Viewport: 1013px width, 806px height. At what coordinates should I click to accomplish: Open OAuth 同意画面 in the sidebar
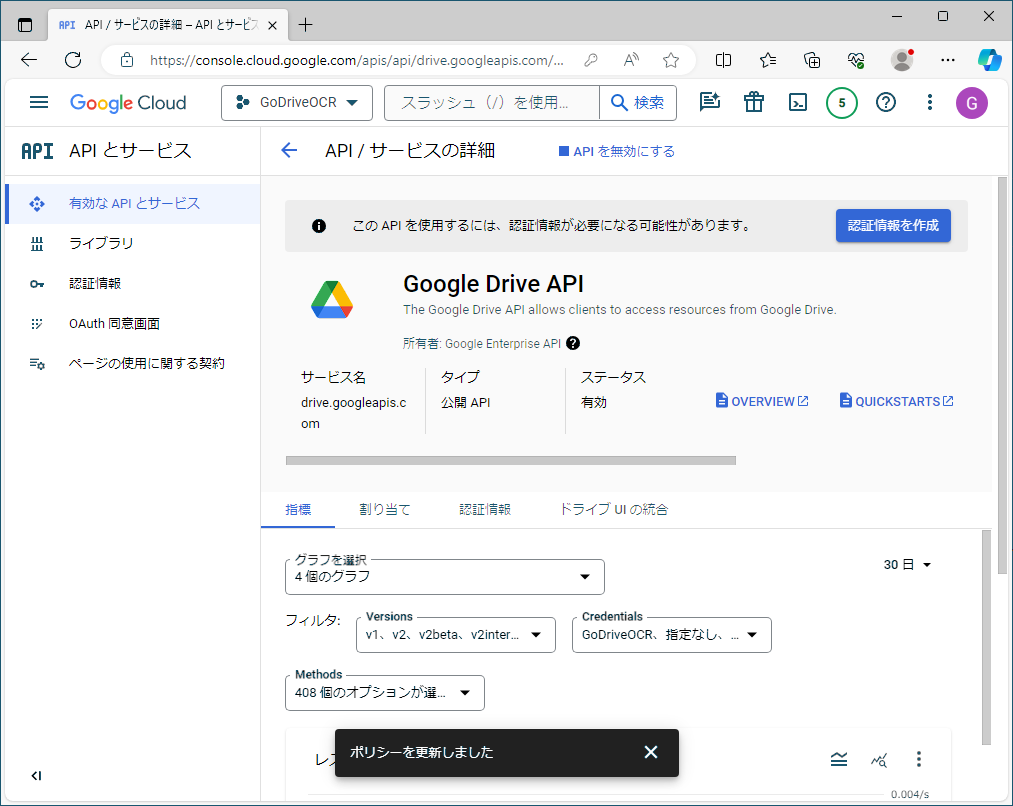pos(133,324)
